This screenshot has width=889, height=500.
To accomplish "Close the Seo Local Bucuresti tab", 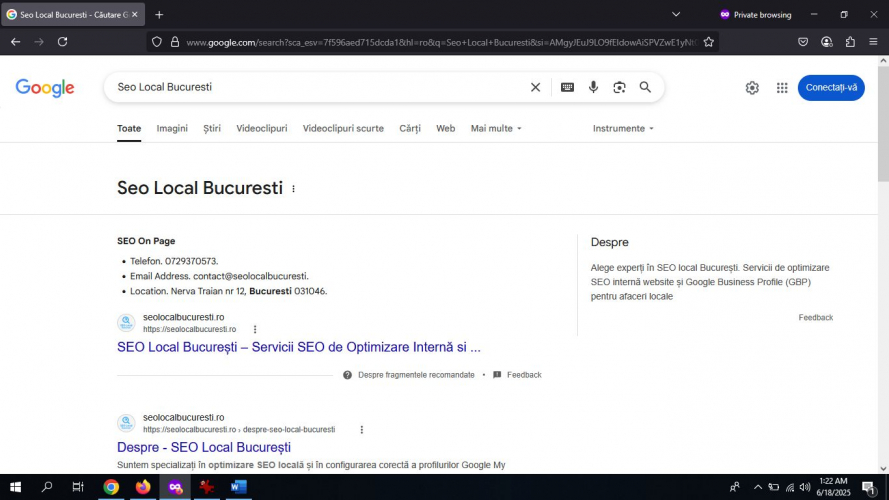I will coord(135,15).
